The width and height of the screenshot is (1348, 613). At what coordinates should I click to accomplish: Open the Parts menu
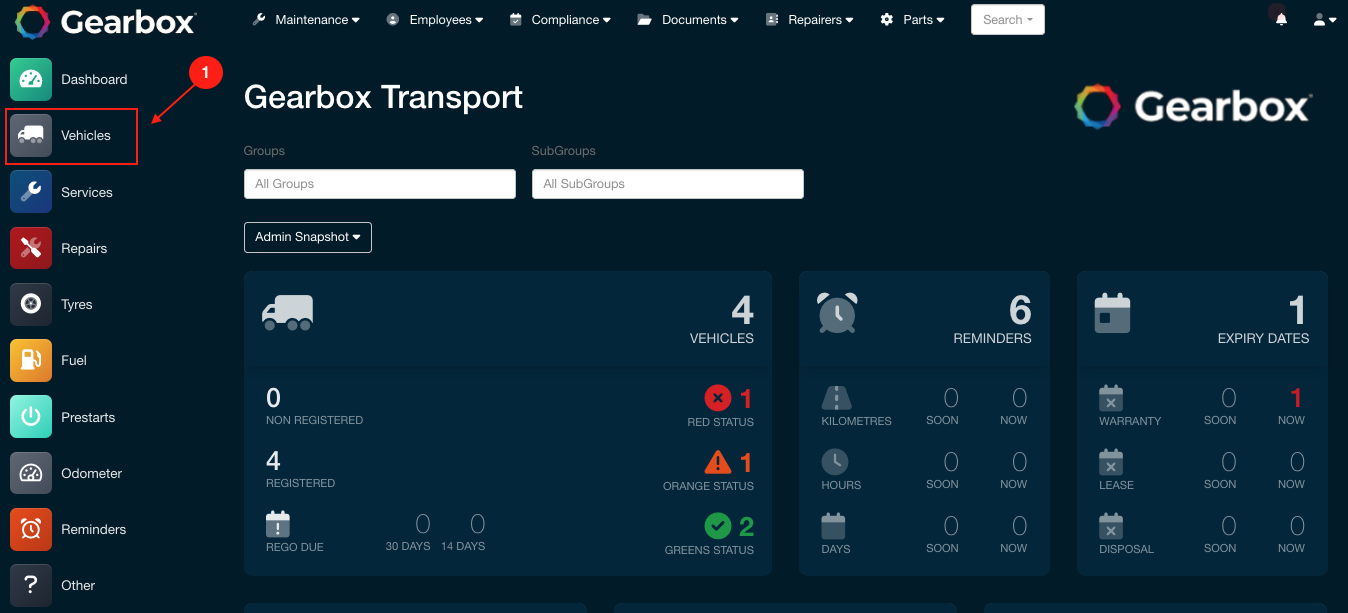point(912,20)
